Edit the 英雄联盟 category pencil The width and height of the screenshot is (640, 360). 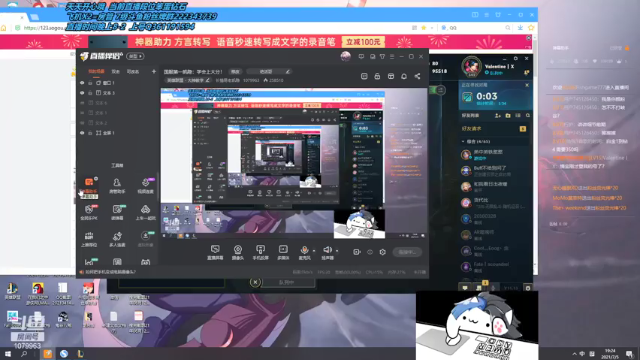pos(208,80)
